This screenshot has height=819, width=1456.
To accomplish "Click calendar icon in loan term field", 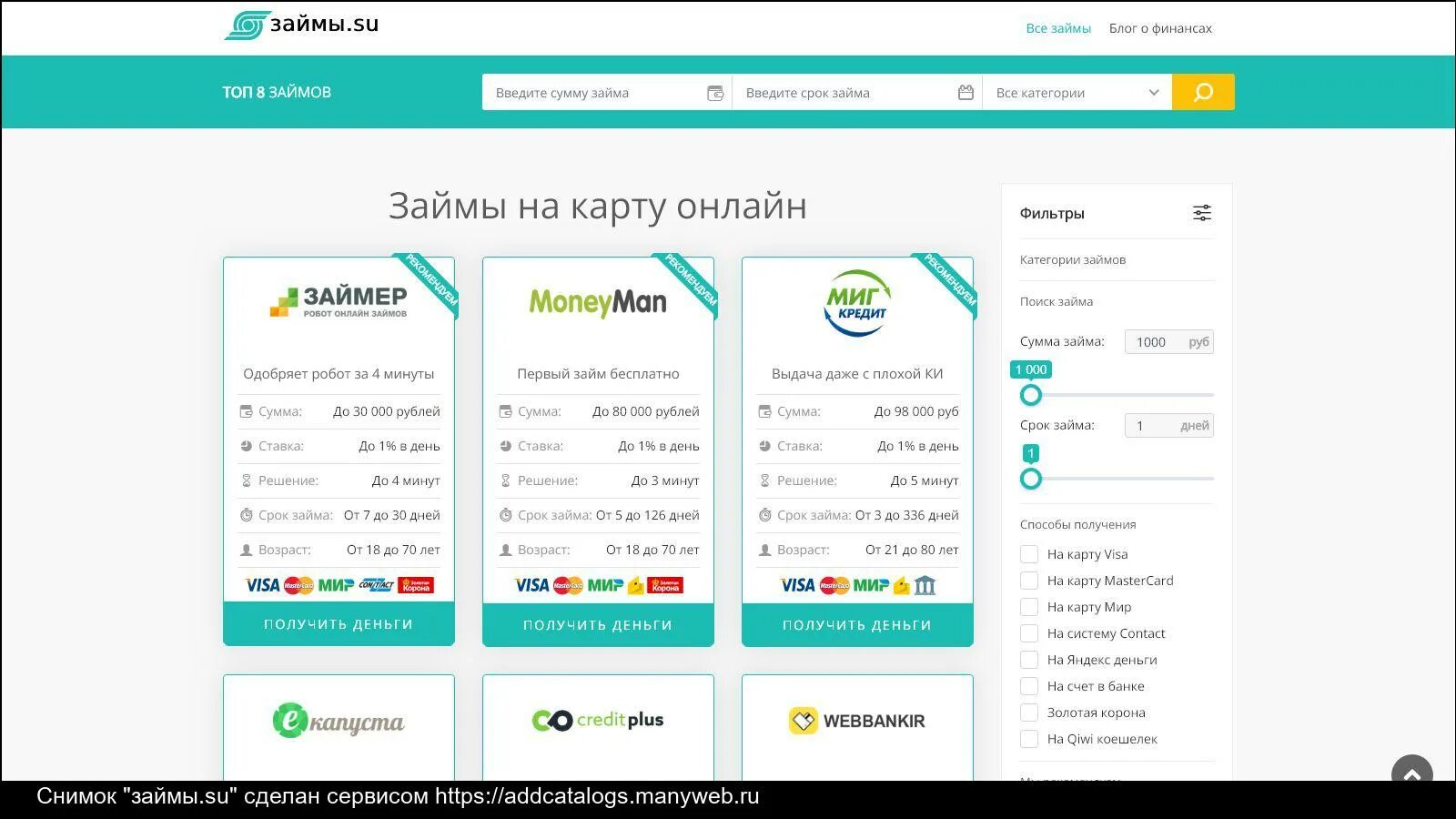I will [x=966, y=93].
